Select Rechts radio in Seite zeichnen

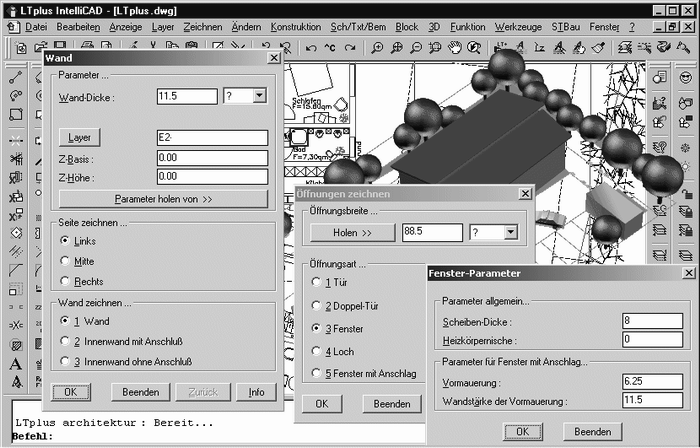[x=65, y=281]
